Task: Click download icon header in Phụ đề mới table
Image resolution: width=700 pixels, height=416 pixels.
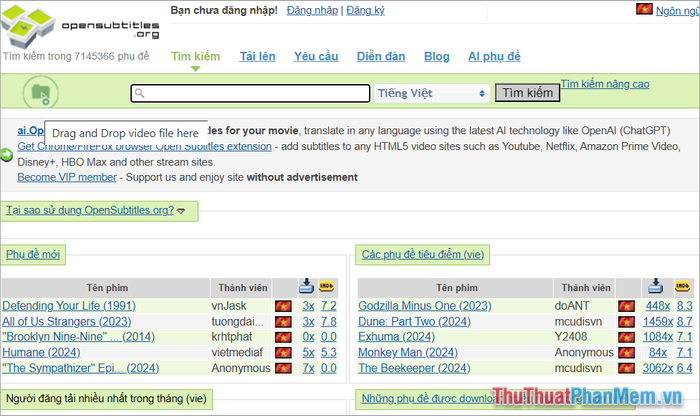Action: (x=308, y=287)
